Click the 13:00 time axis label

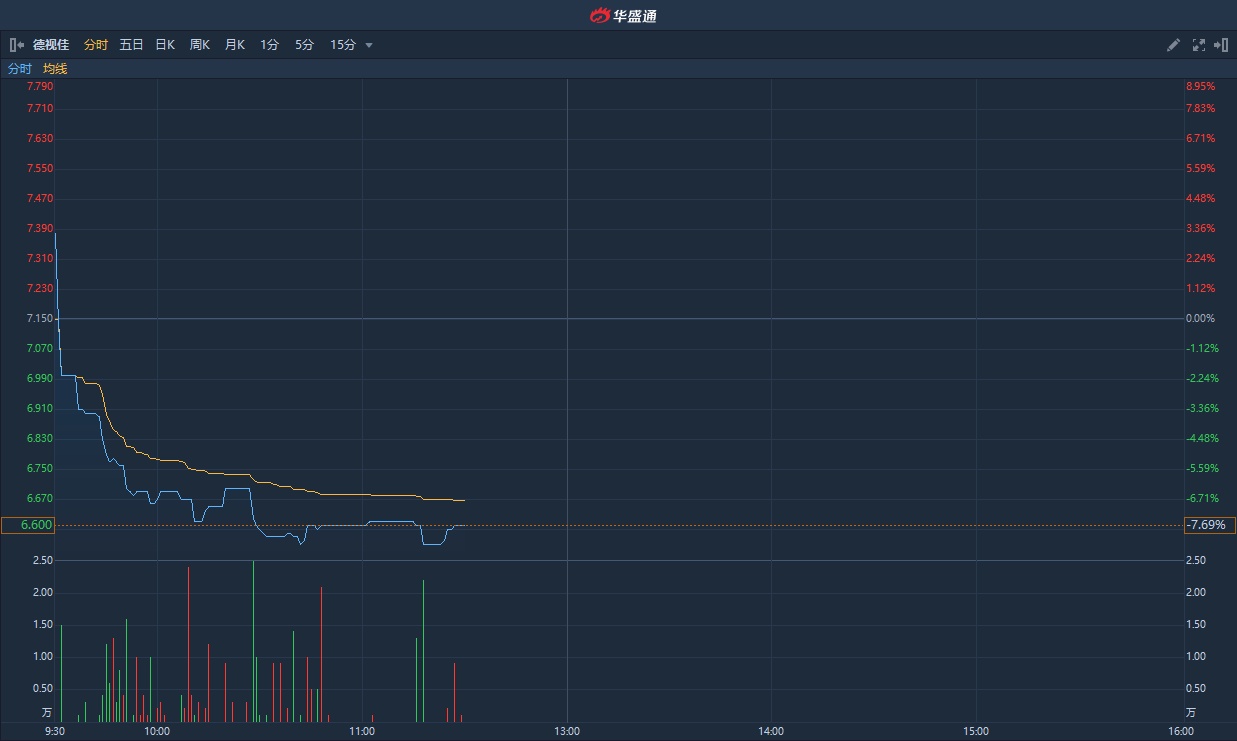point(567,731)
